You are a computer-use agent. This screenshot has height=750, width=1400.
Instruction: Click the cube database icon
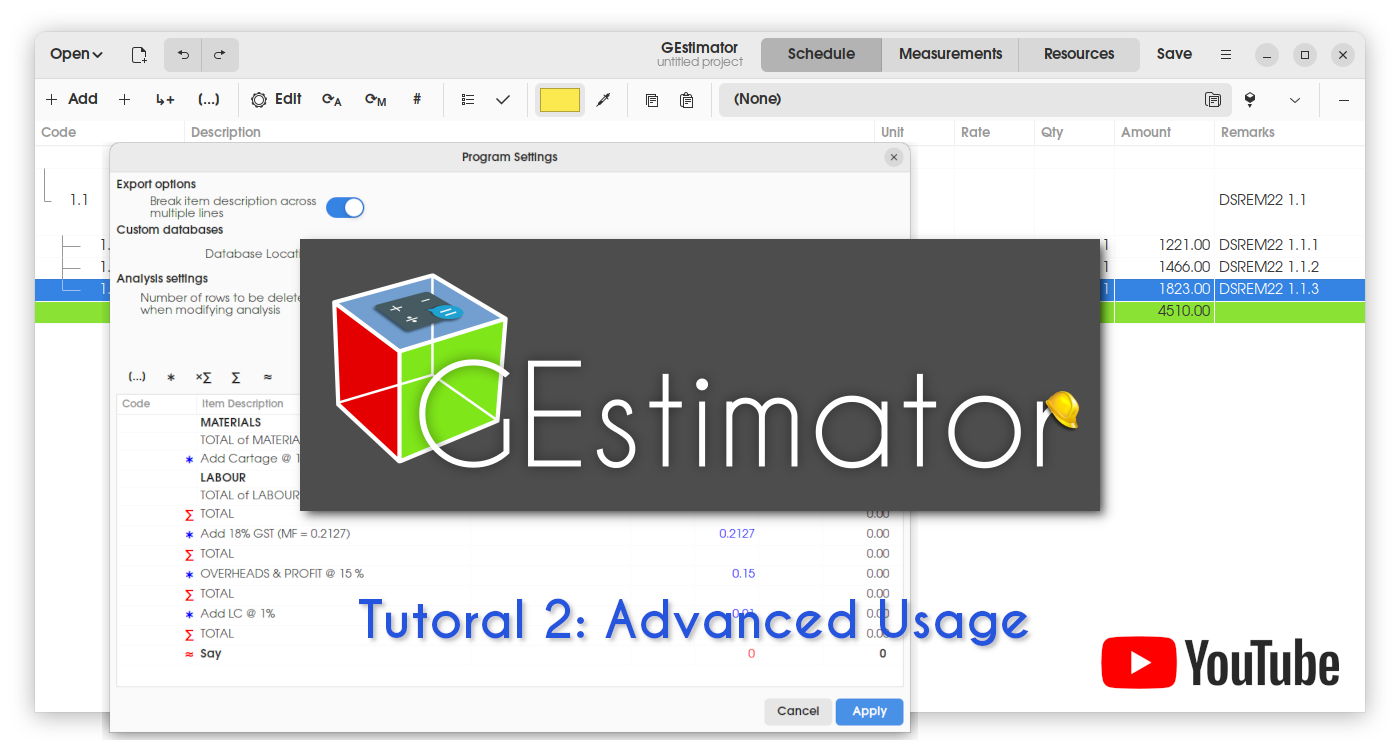1250,99
